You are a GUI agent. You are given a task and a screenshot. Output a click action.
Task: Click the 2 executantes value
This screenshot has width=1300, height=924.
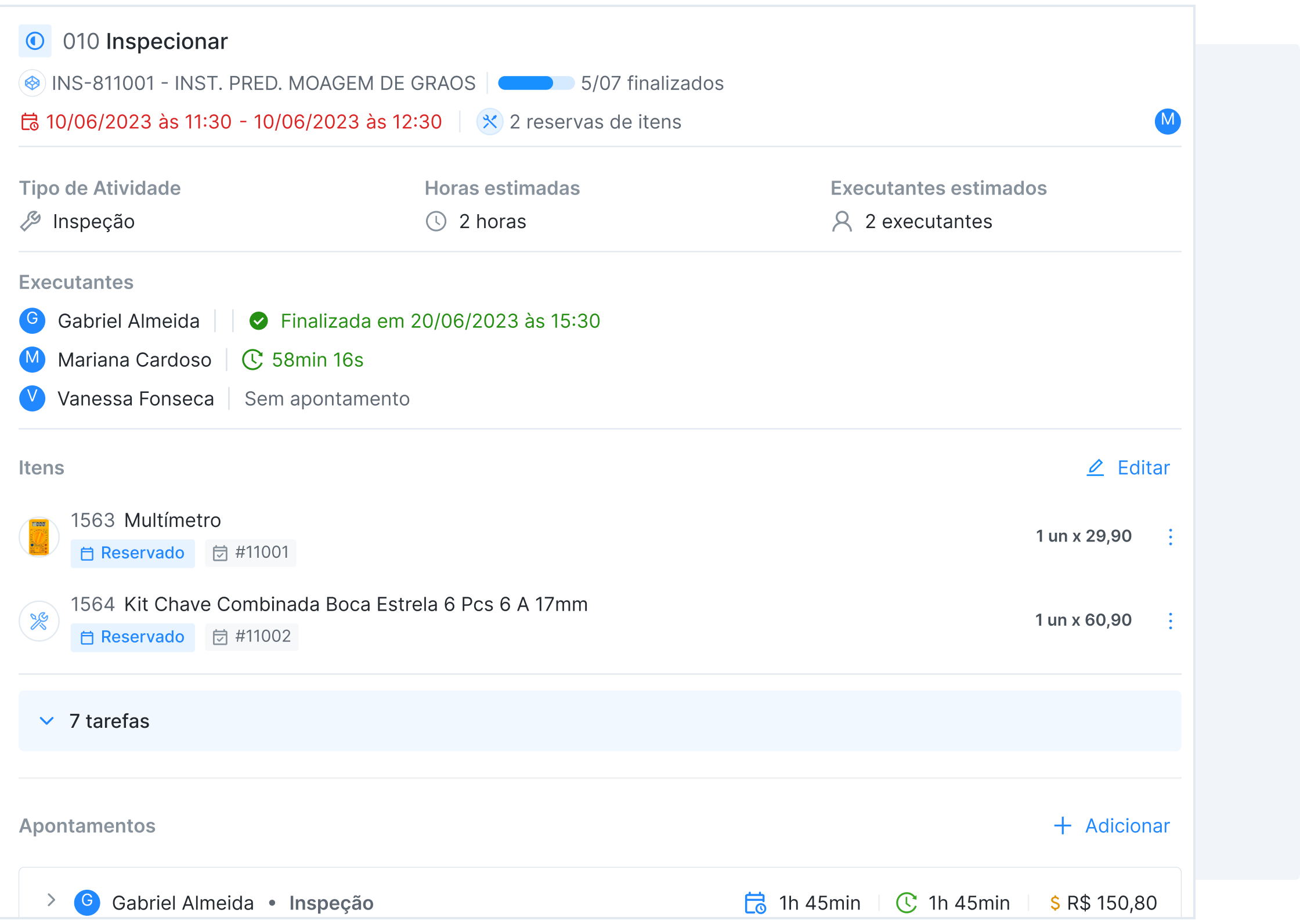pos(929,222)
